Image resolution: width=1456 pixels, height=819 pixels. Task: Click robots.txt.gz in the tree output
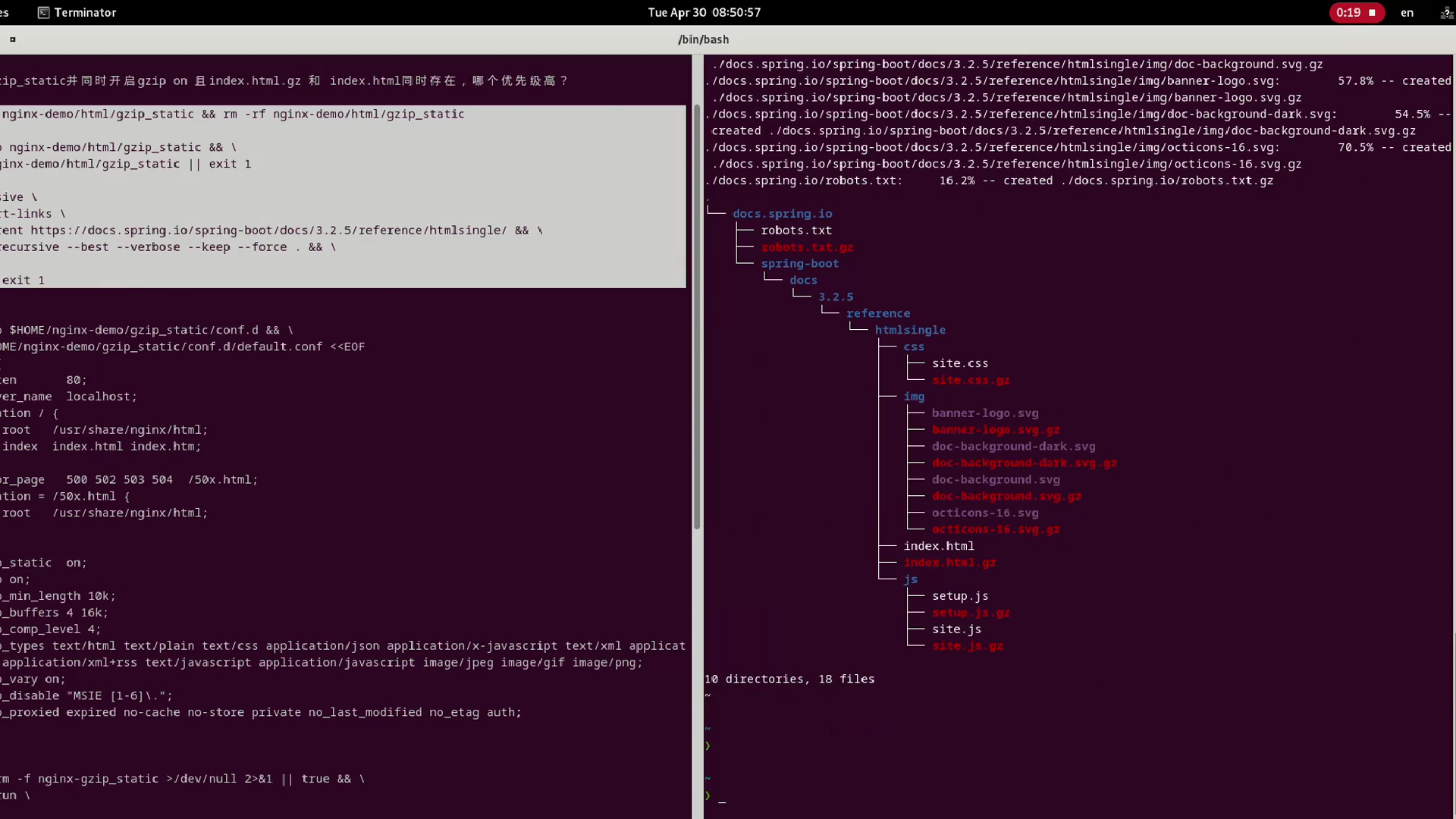(x=807, y=247)
